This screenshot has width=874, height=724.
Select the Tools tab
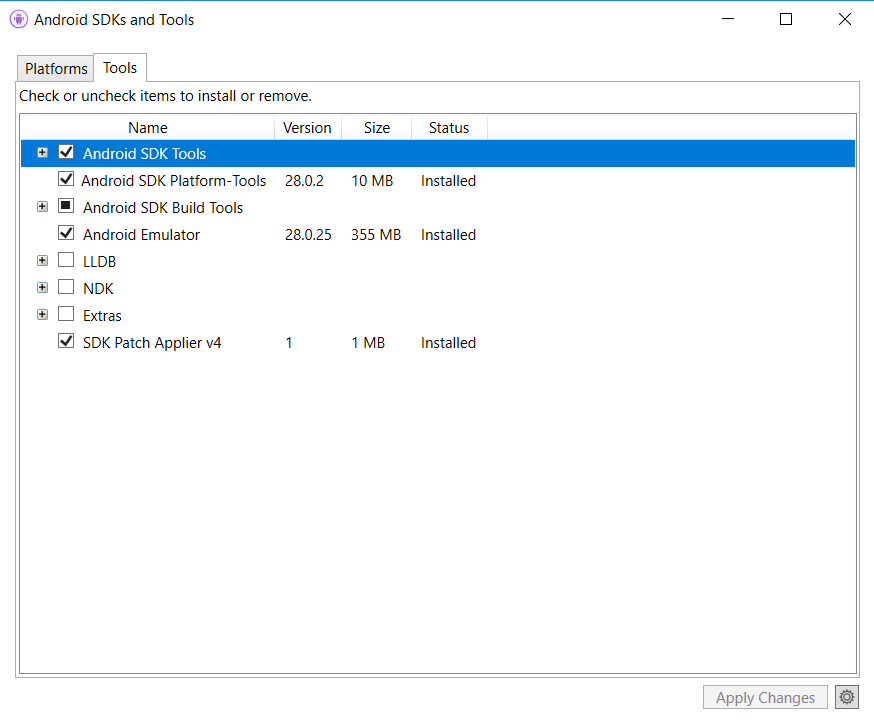119,67
